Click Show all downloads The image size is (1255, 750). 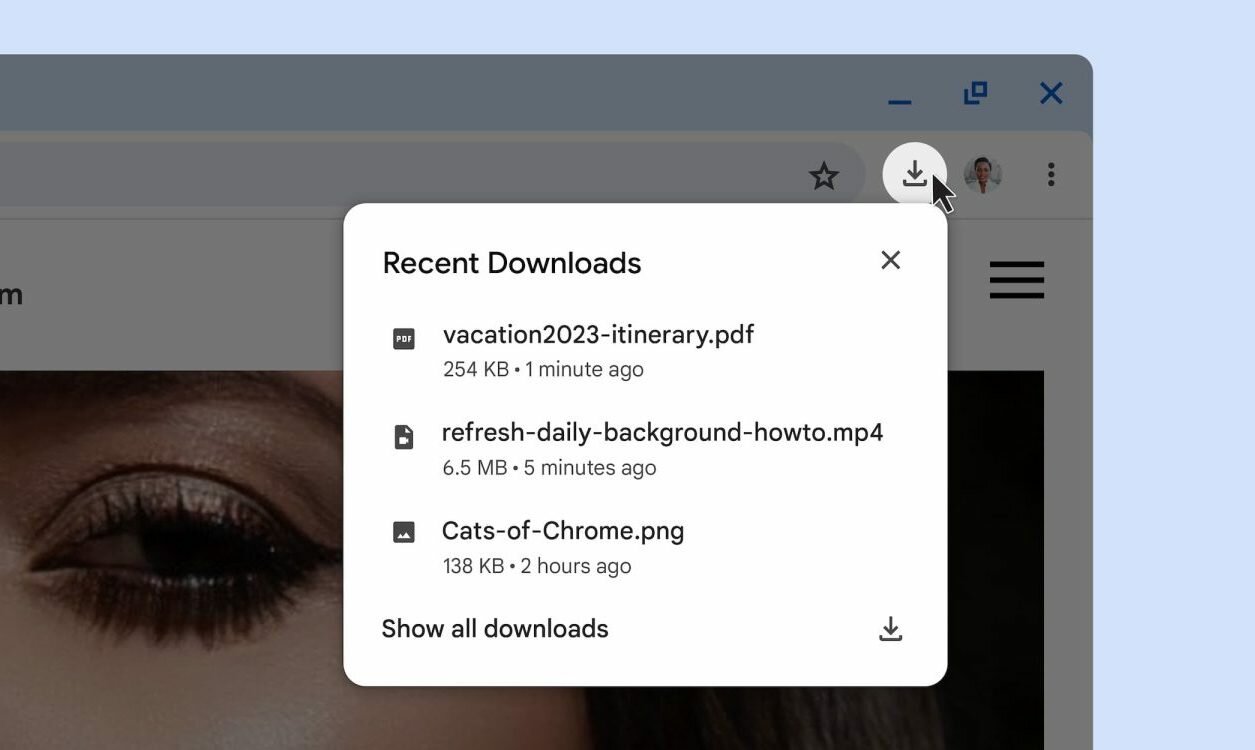coord(495,628)
